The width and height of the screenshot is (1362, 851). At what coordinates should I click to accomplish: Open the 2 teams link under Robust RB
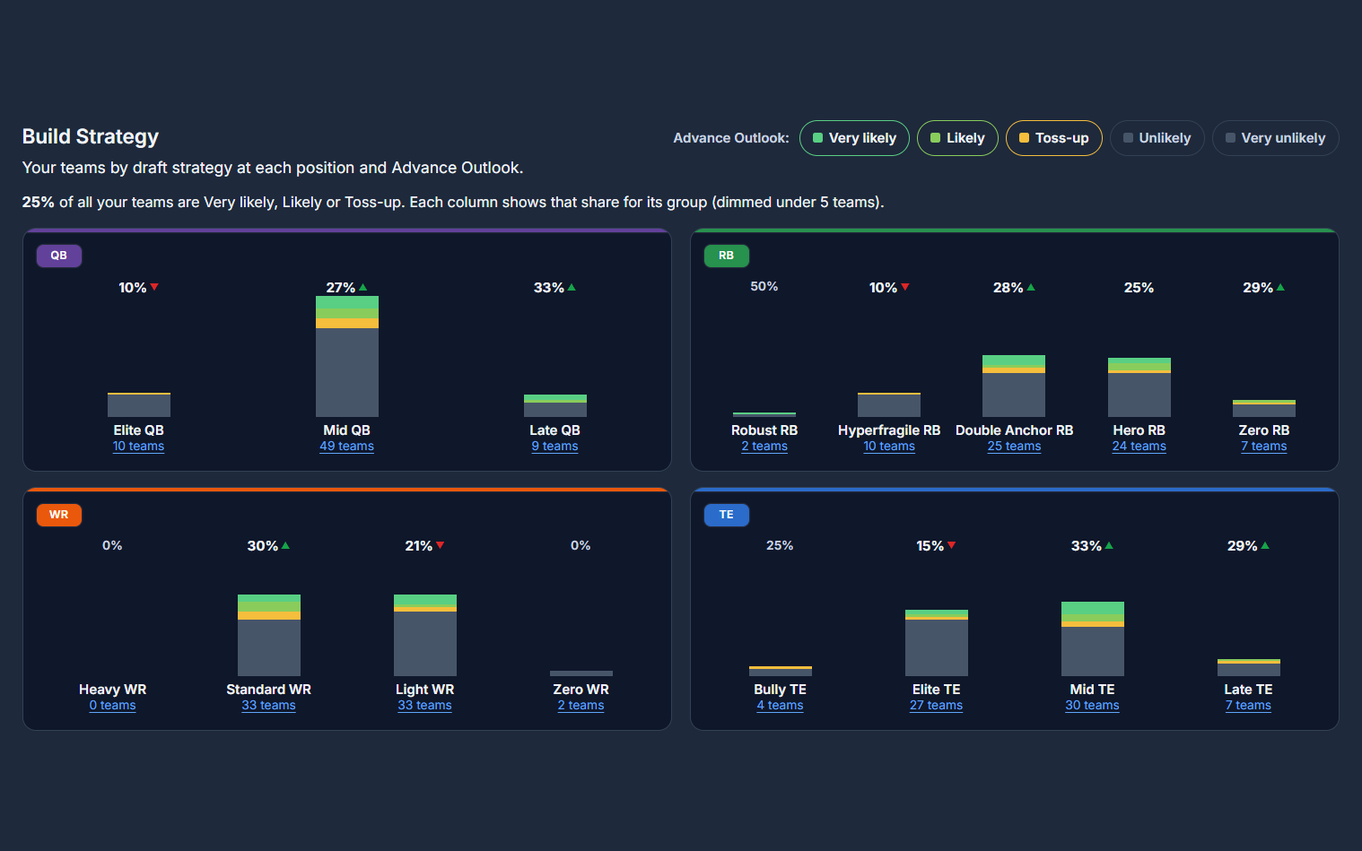point(764,446)
